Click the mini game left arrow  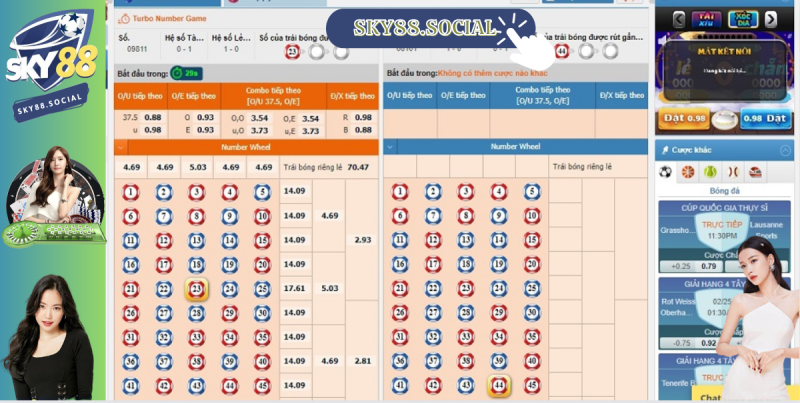click(679, 20)
